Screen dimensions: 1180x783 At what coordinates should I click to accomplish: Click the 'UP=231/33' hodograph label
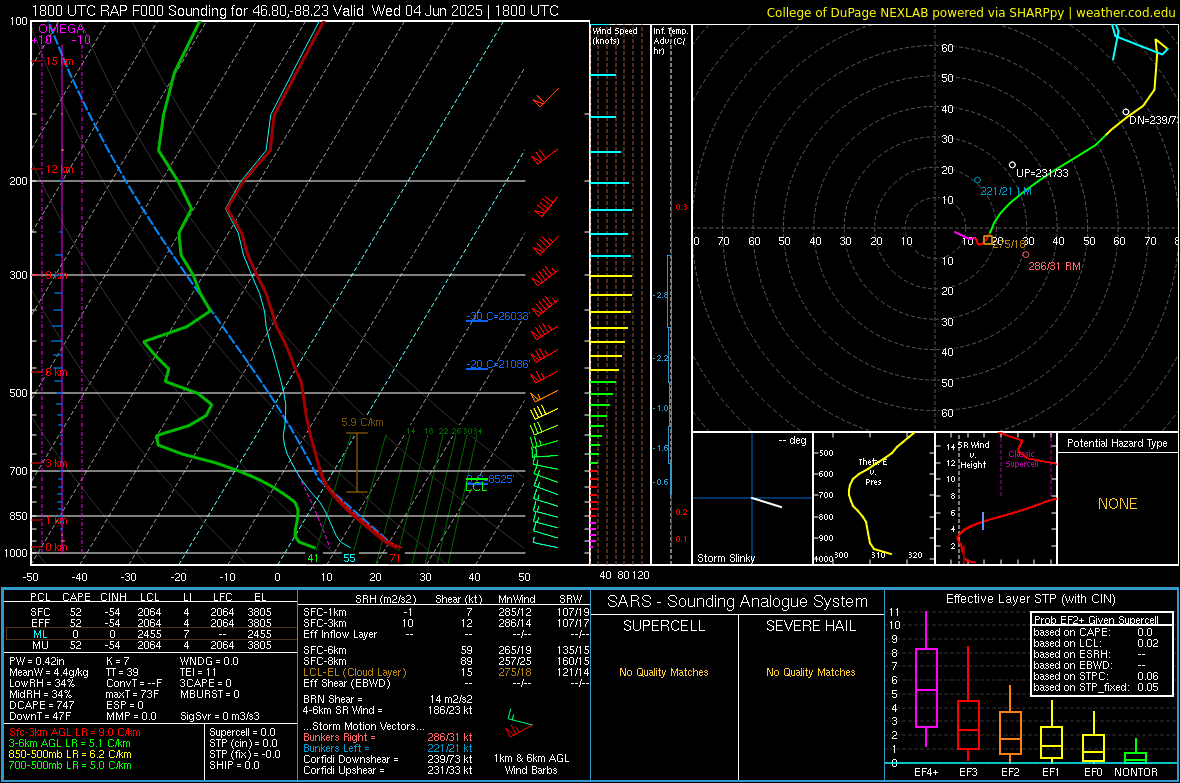pos(1042,173)
